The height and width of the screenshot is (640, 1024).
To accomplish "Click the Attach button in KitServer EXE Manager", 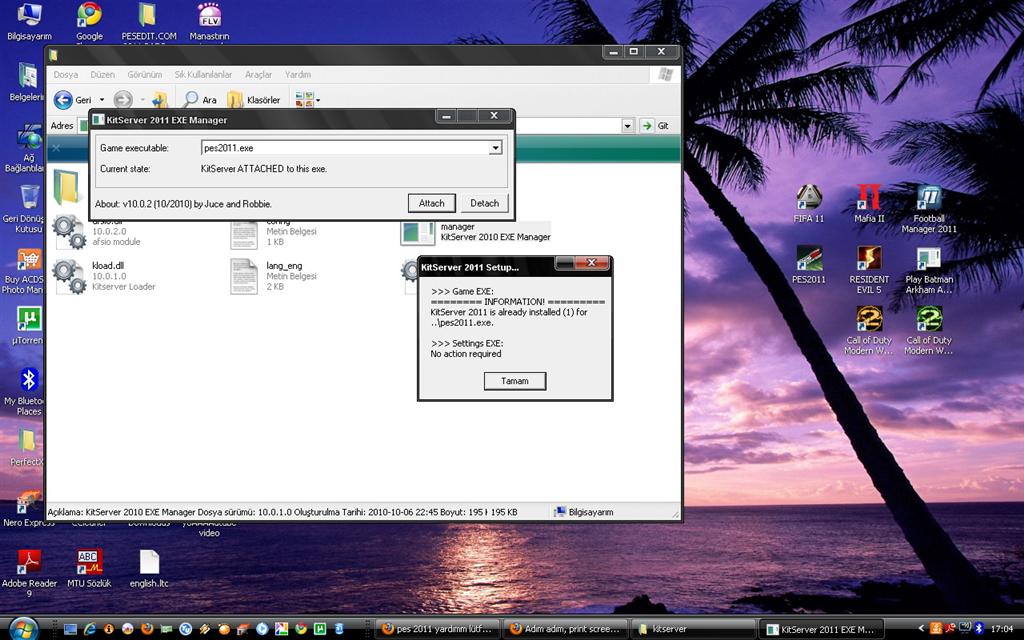I will 432,203.
